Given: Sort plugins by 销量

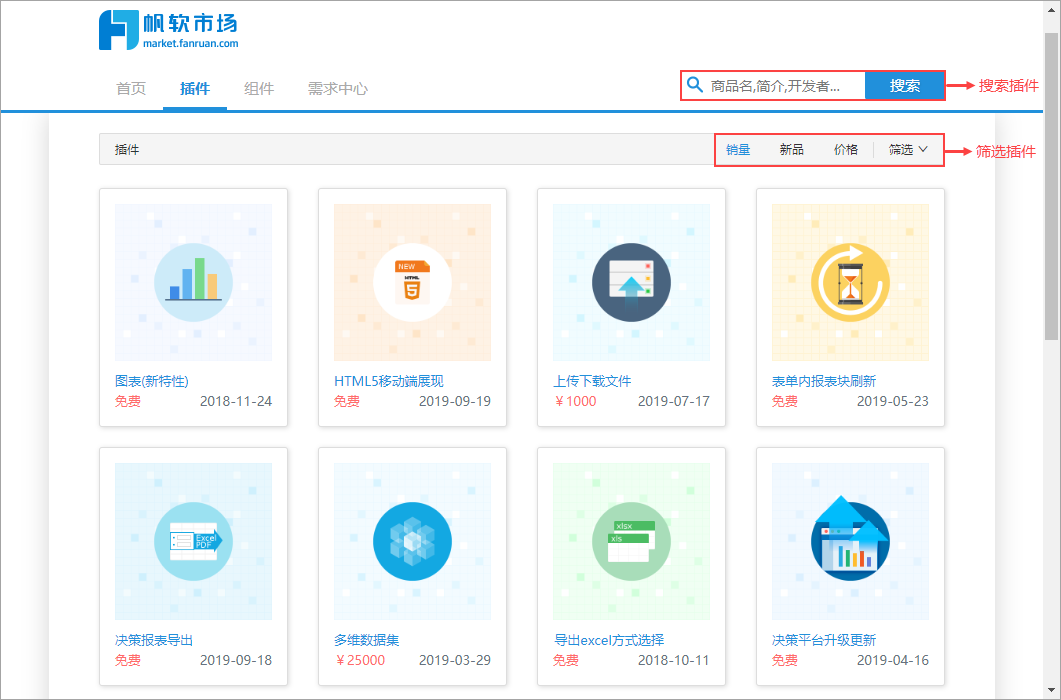Looking at the screenshot, I should pos(738,150).
